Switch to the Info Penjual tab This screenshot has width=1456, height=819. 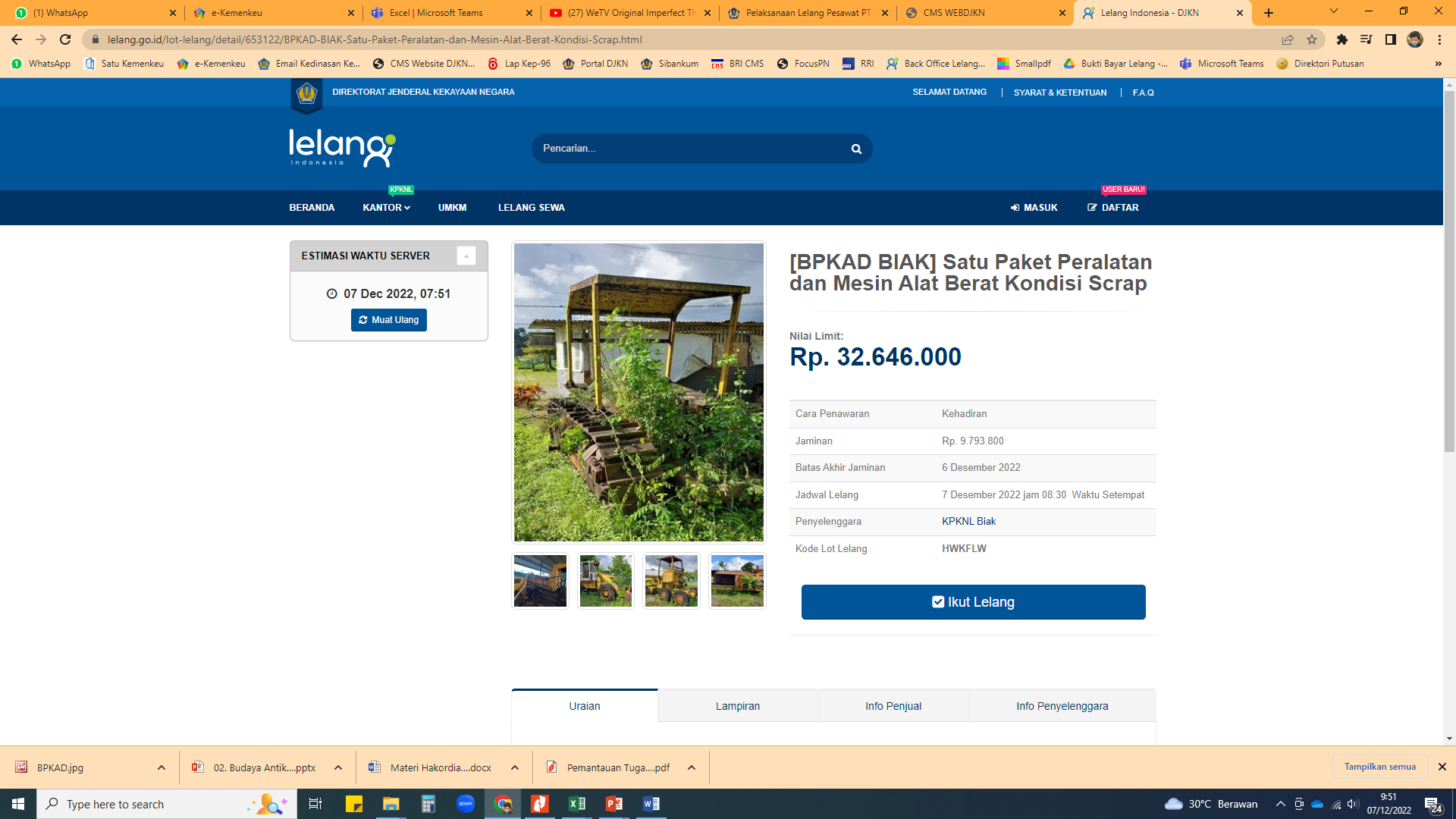pyautogui.click(x=893, y=706)
